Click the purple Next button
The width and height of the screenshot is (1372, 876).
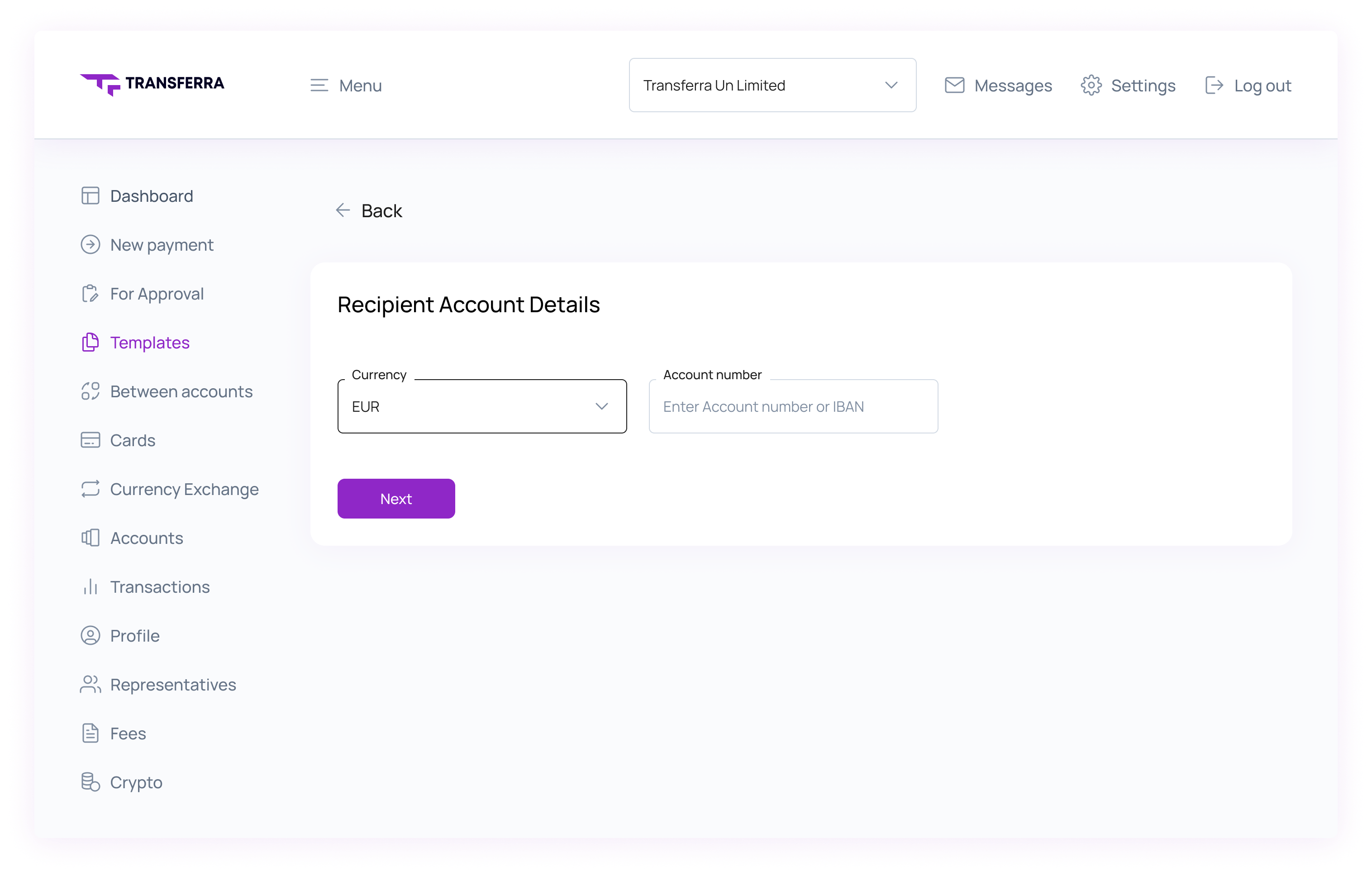396,498
